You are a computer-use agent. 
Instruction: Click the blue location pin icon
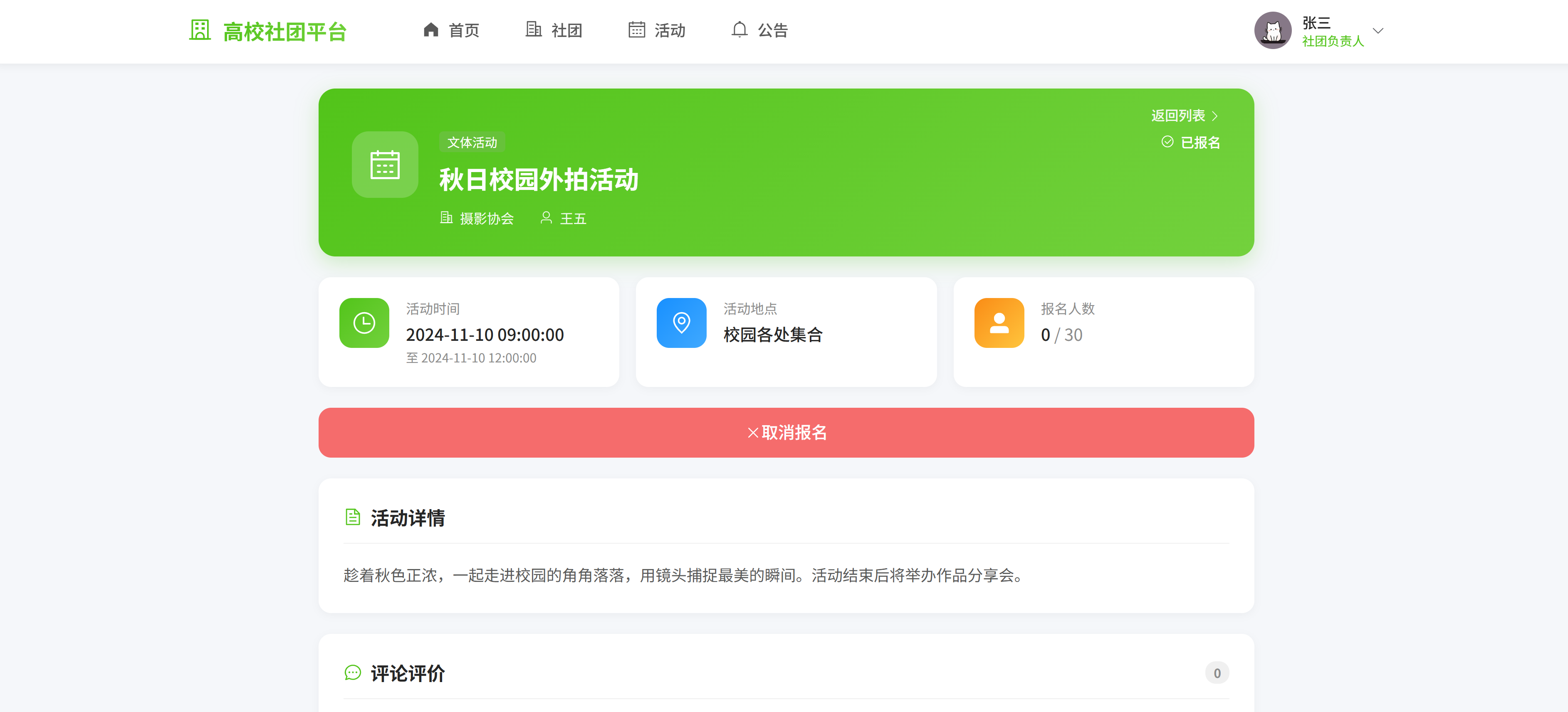[682, 323]
